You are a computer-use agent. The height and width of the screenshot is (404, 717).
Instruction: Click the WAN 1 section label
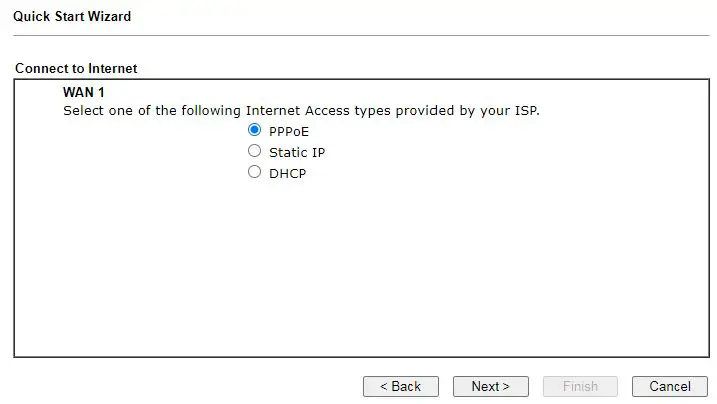pos(84,92)
